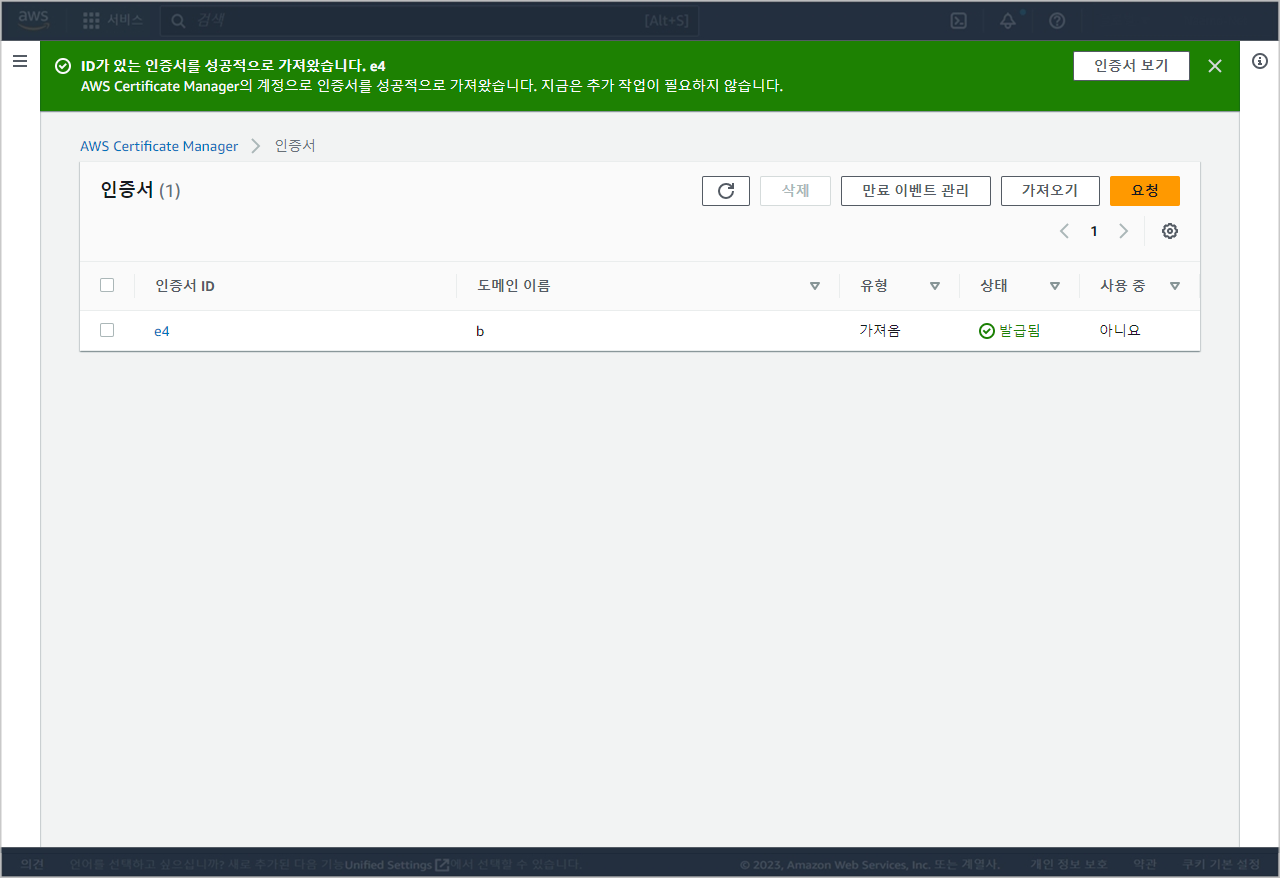This screenshot has width=1280, height=878.
Task: Click the 아니요 in-use cell
Action: tap(1120, 331)
